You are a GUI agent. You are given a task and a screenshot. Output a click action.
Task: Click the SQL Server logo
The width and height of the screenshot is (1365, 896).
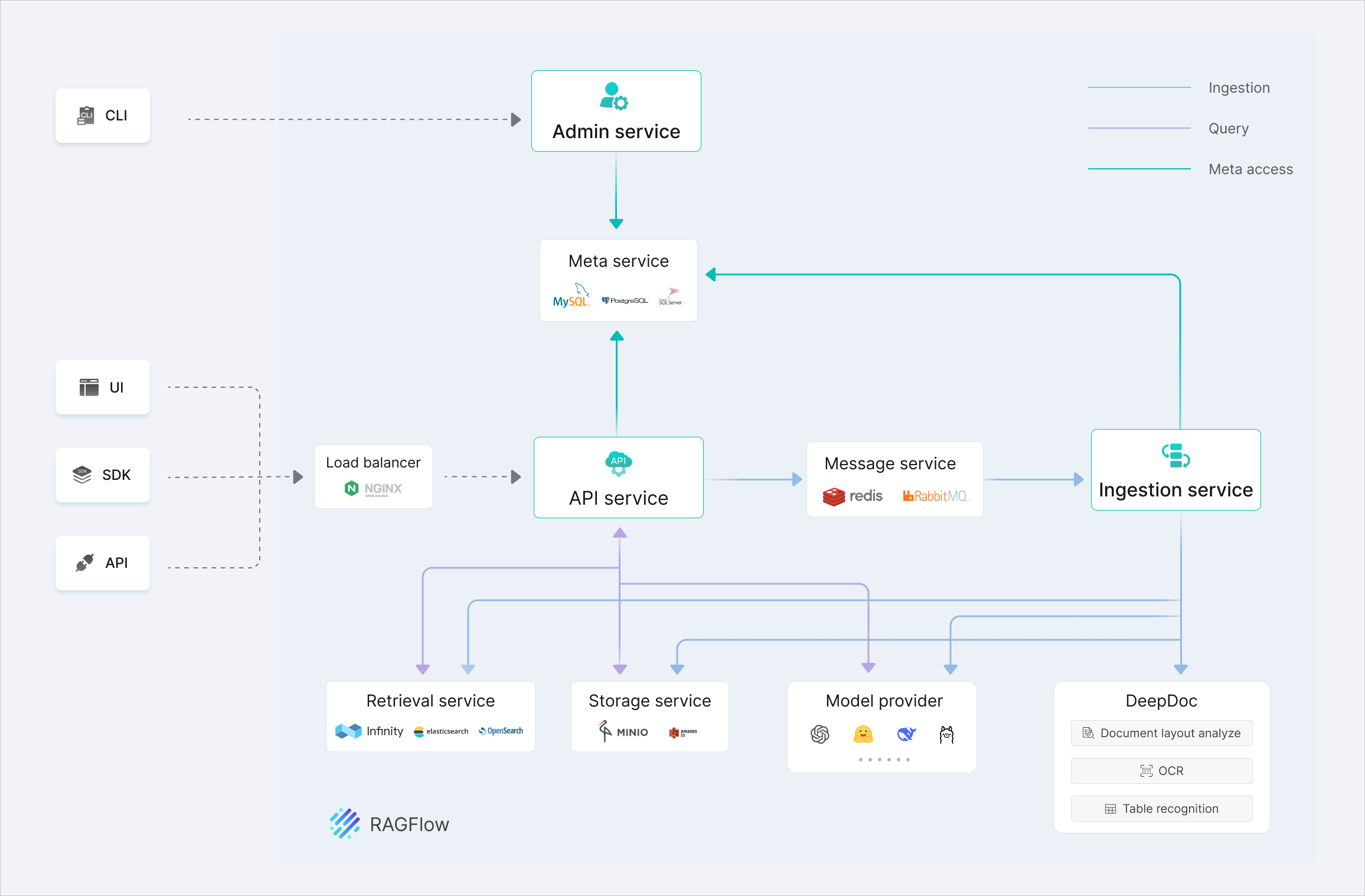[671, 296]
